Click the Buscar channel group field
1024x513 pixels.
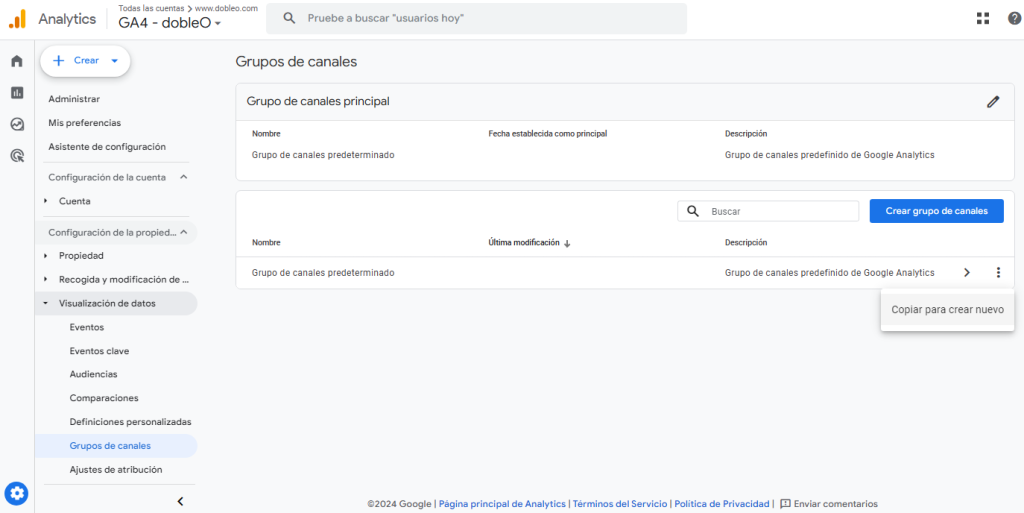point(779,212)
